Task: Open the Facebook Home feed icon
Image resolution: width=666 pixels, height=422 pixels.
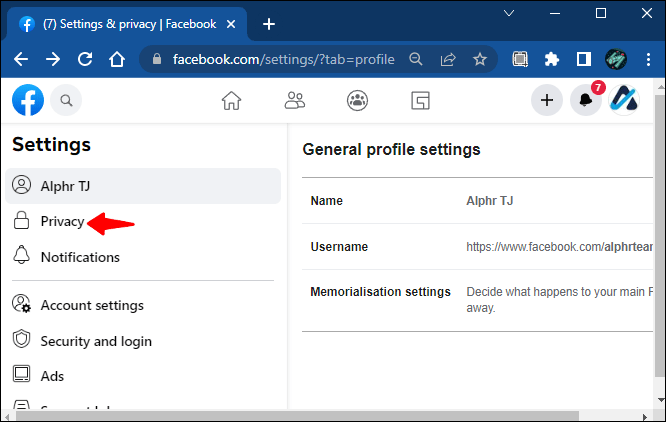Action: click(x=231, y=101)
